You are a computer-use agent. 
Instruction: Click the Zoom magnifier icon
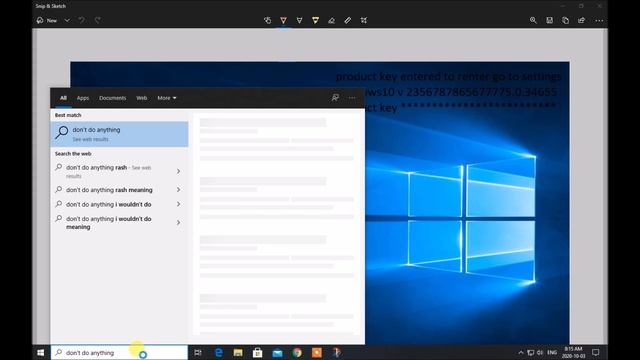(533, 20)
